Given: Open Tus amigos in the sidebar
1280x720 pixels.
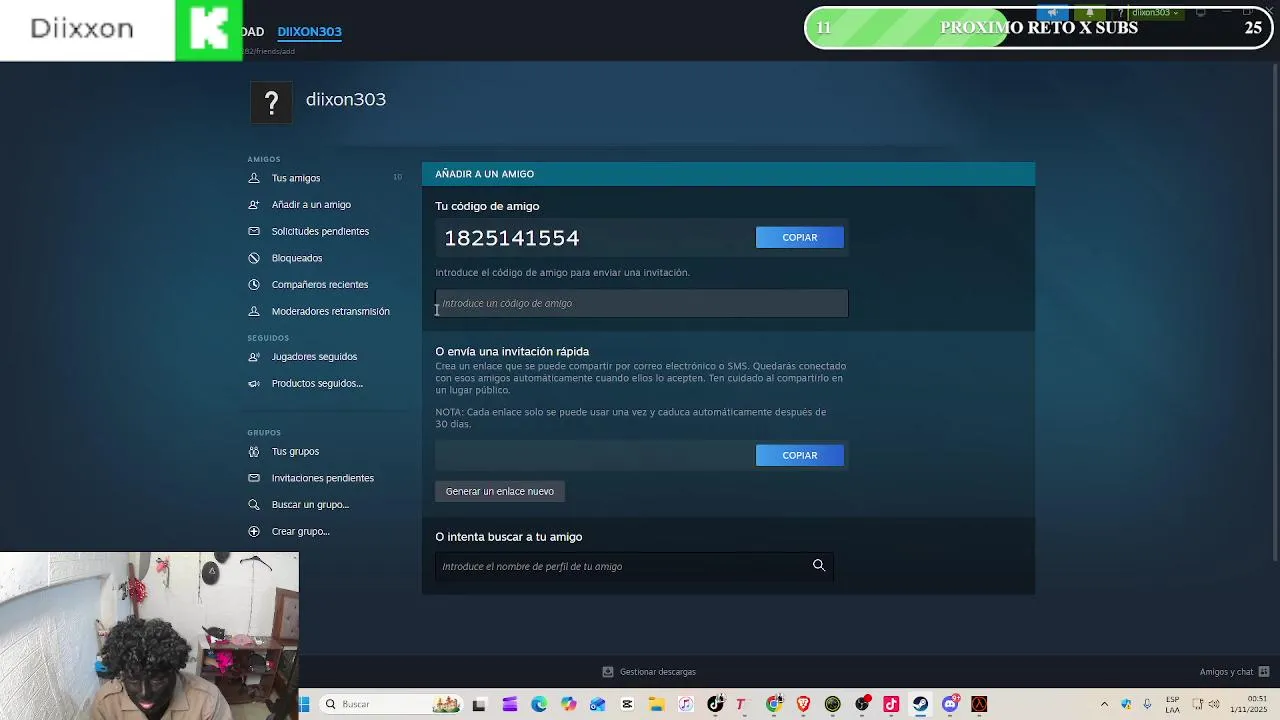Looking at the screenshot, I should tap(296, 178).
